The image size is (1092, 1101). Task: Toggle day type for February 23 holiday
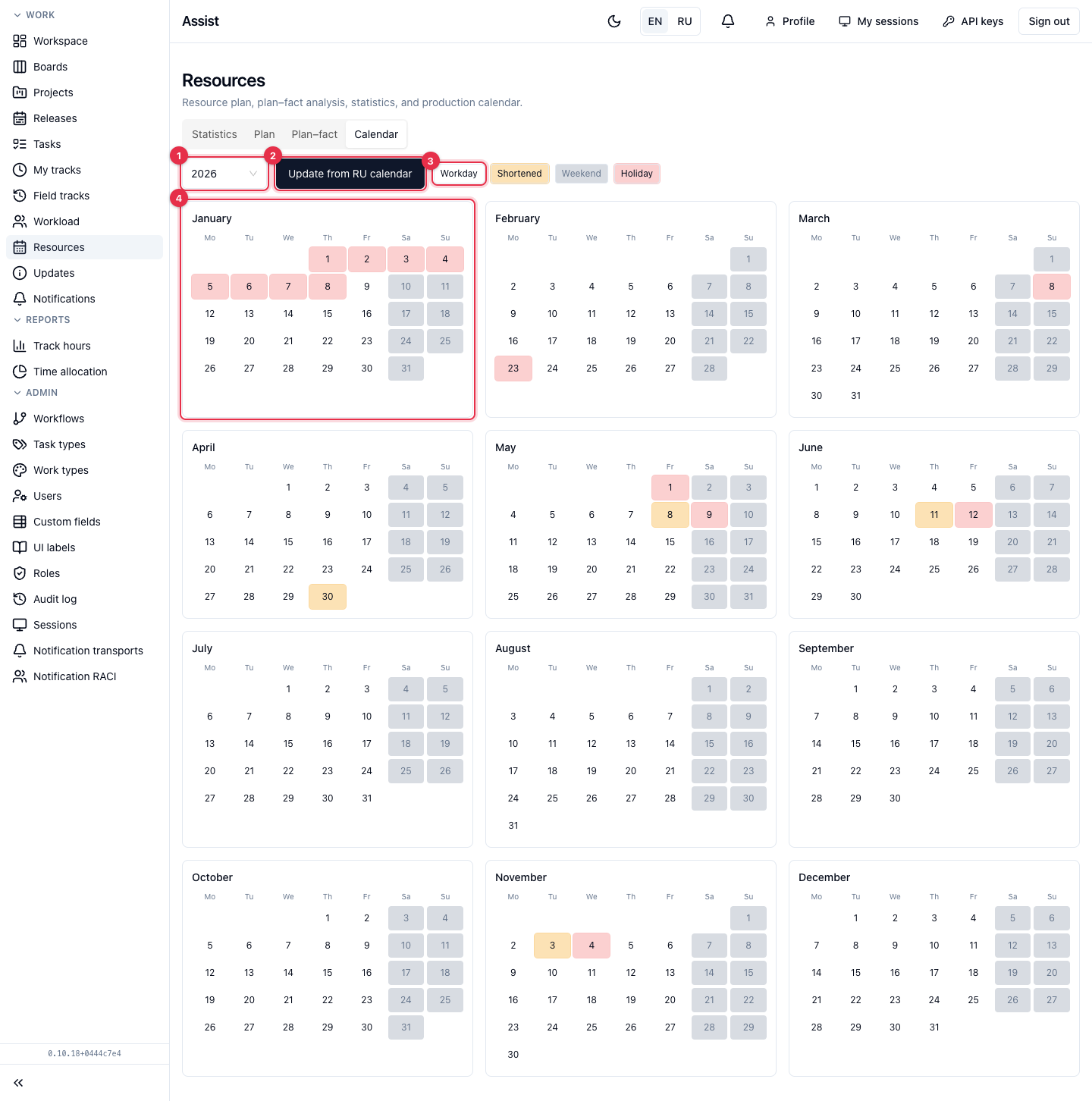coord(513,369)
